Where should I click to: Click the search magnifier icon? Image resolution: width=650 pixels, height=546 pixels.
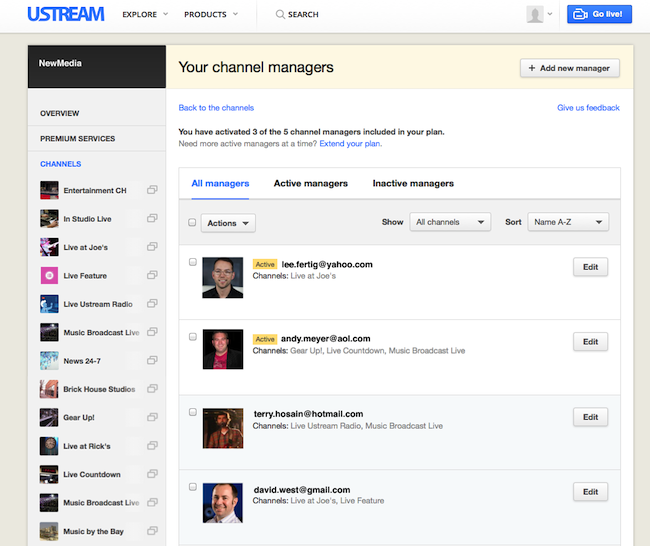280,15
